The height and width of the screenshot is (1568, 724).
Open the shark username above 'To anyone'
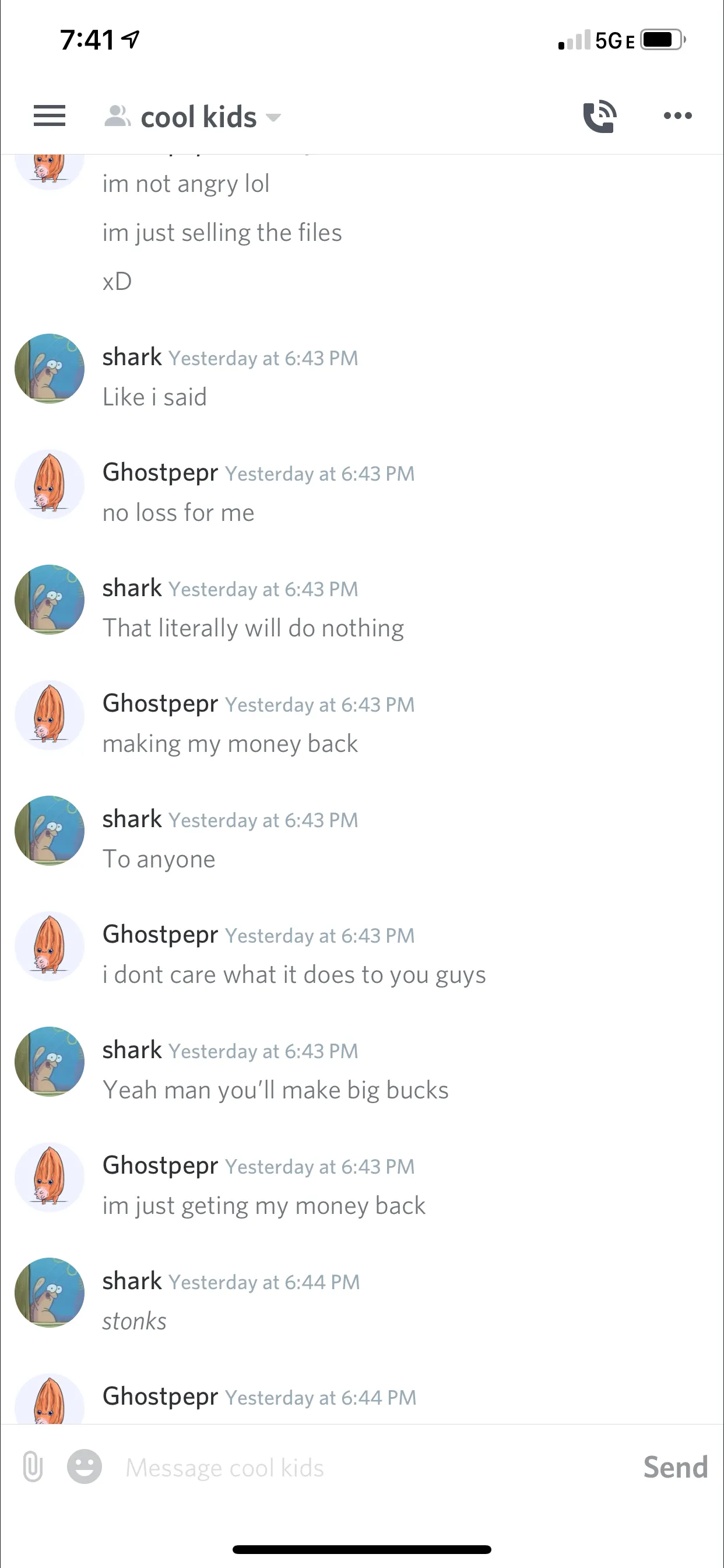[132, 818]
